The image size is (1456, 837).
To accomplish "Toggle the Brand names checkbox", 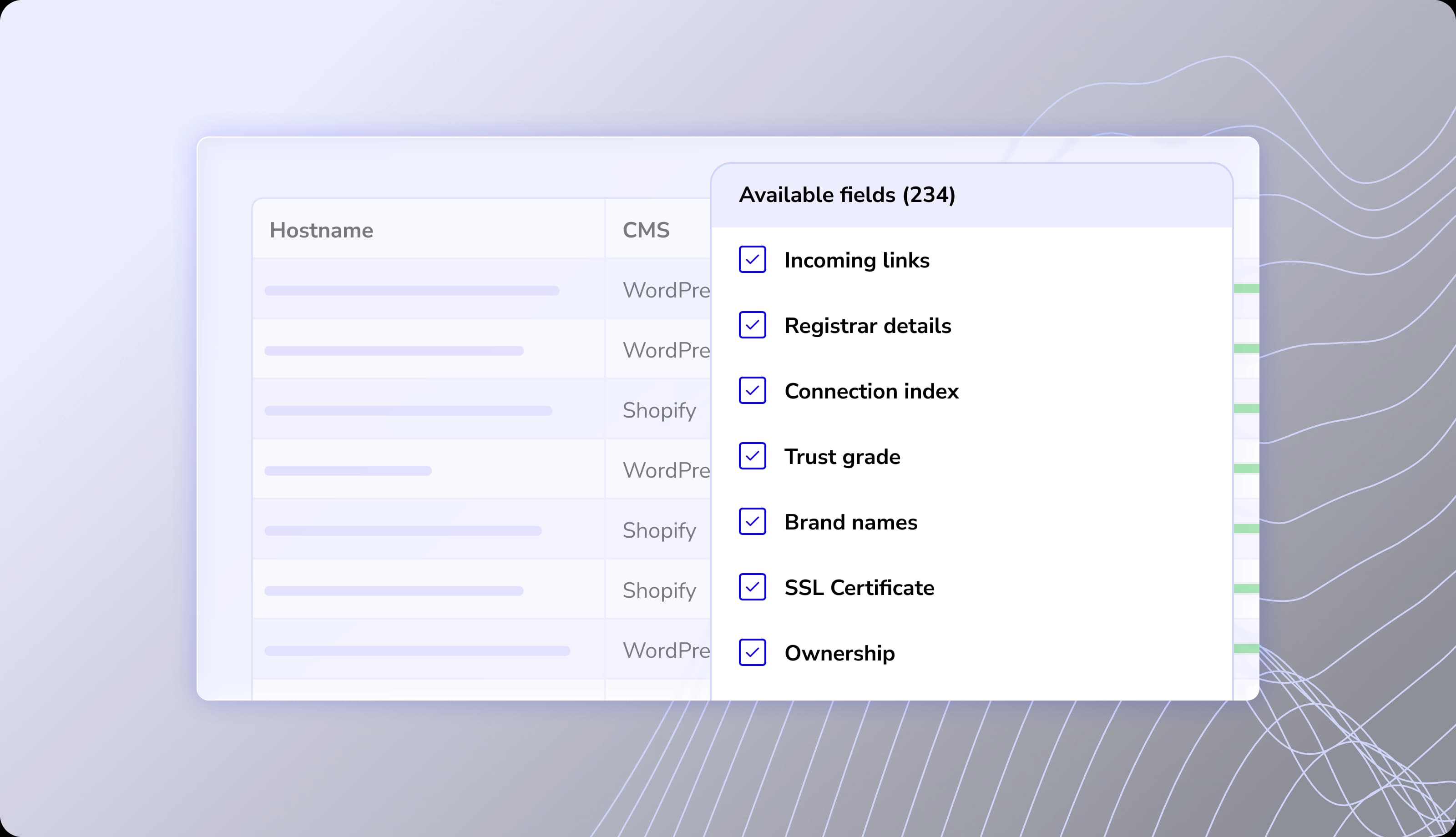I will [752, 521].
